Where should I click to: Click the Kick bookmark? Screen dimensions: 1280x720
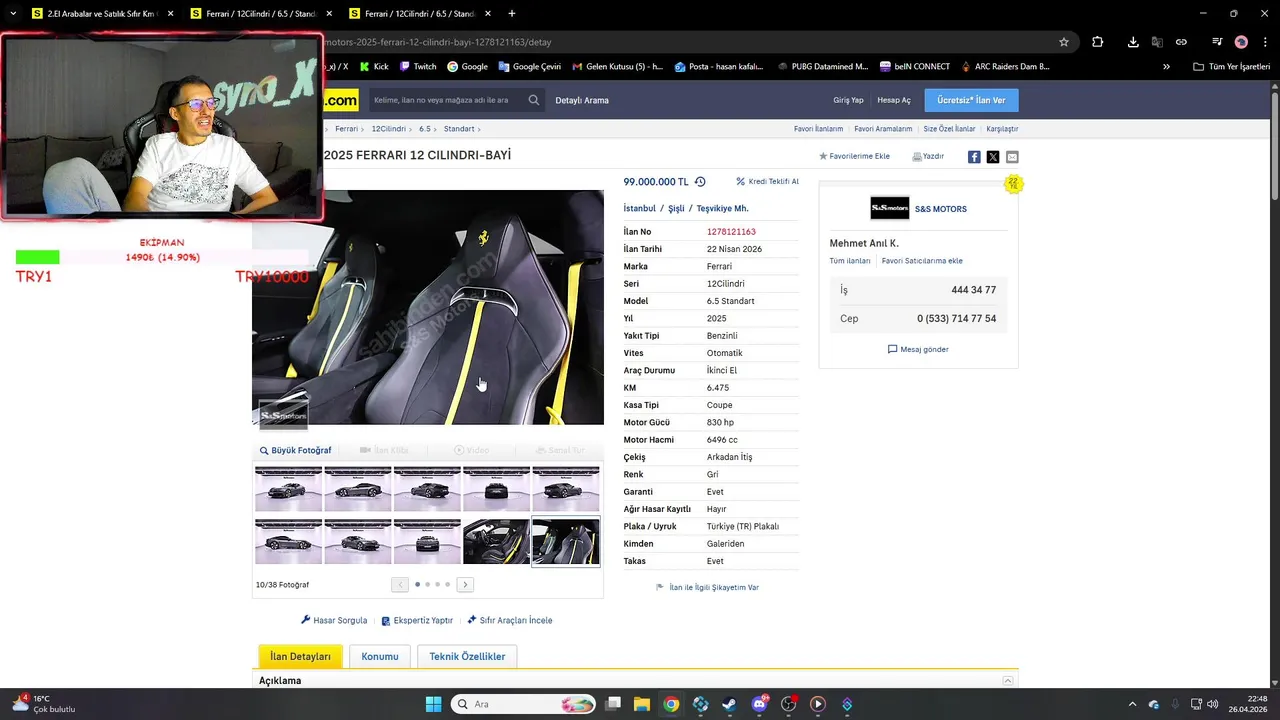point(373,66)
